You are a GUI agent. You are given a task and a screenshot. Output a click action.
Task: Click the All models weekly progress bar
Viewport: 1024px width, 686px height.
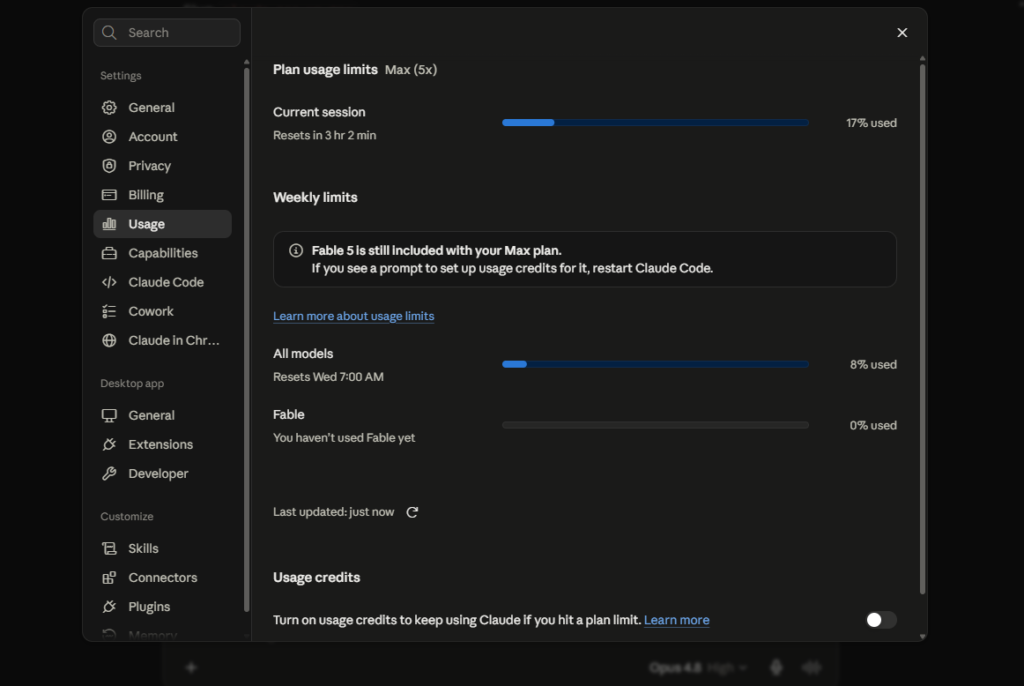click(655, 365)
